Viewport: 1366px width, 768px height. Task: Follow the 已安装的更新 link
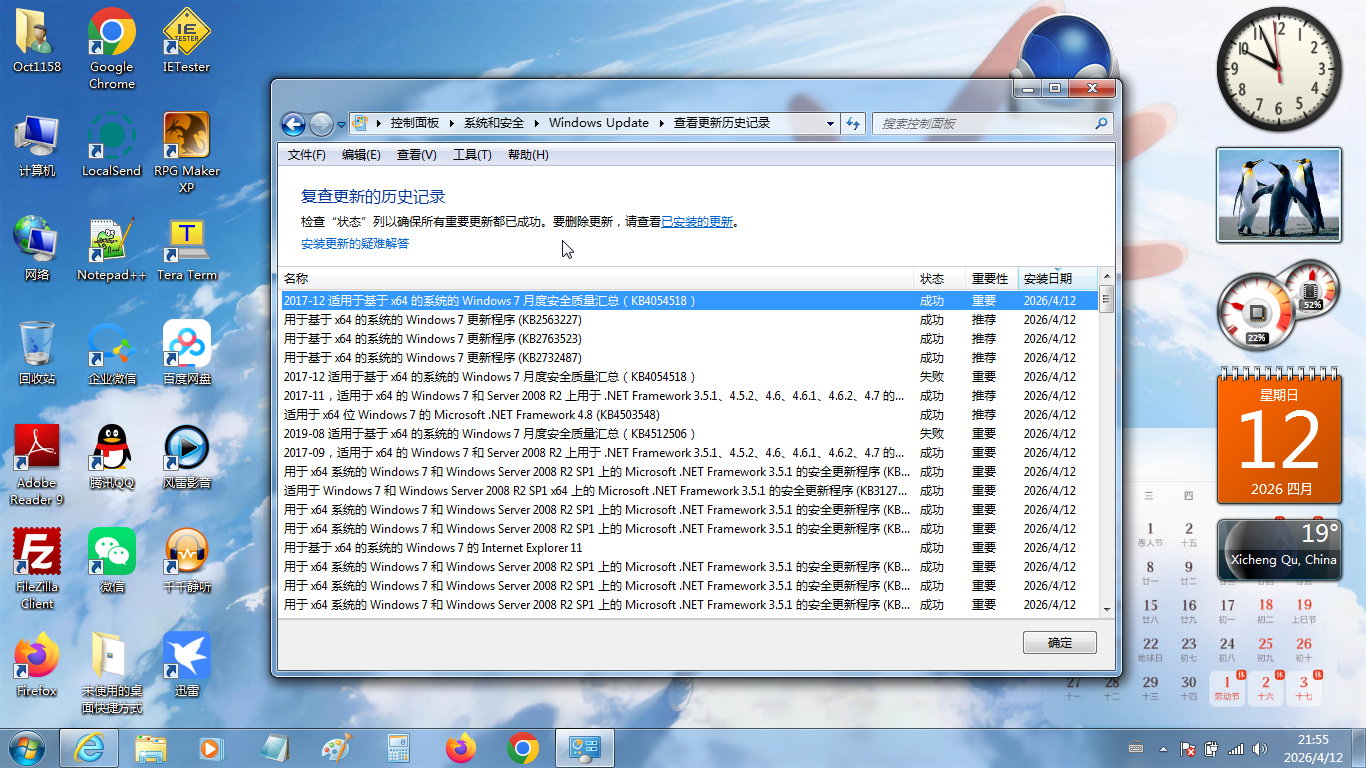click(697, 222)
